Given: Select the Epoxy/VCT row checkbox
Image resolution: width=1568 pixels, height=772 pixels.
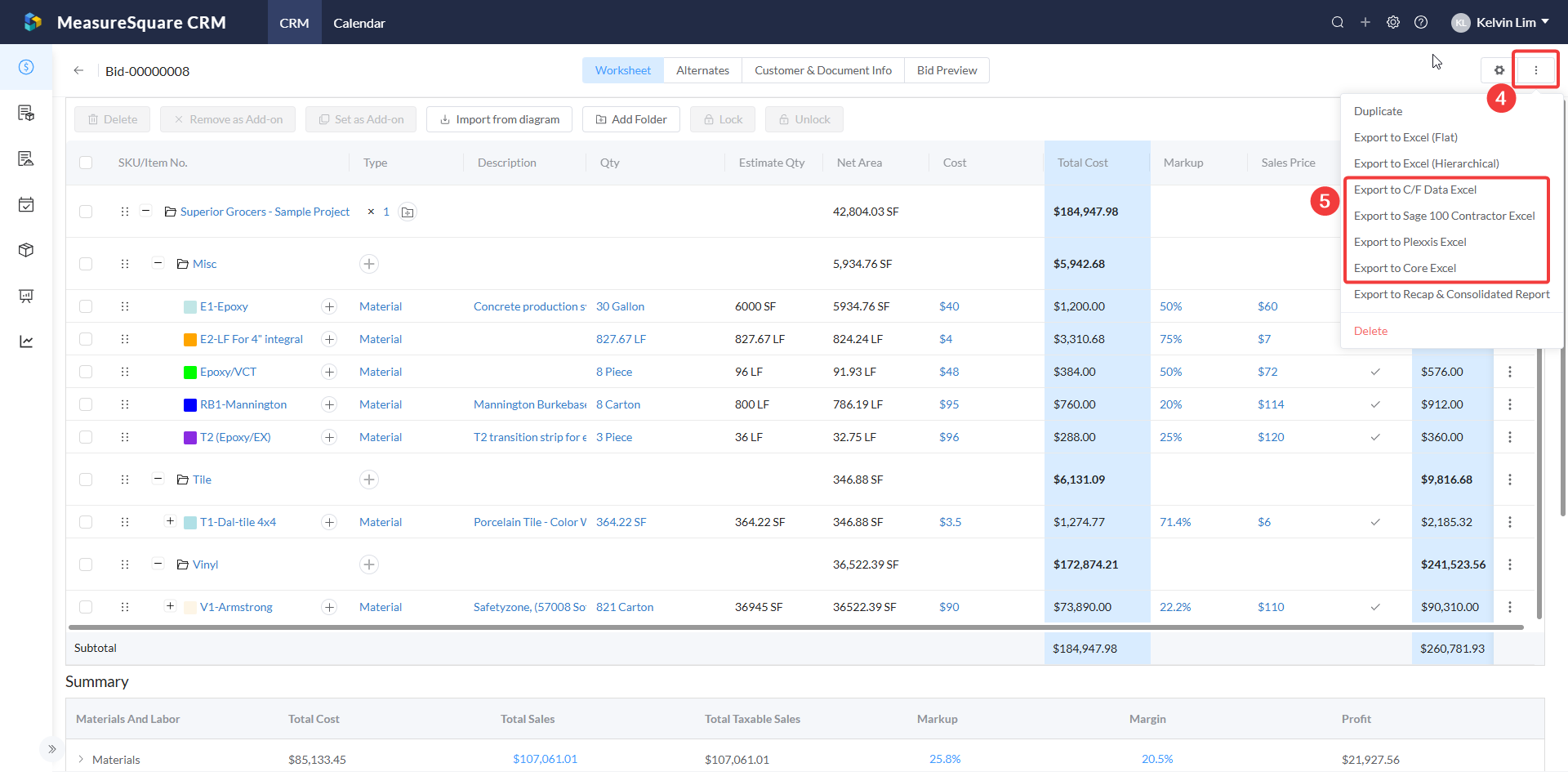Looking at the screenshot, I should [x=86, y=372].
